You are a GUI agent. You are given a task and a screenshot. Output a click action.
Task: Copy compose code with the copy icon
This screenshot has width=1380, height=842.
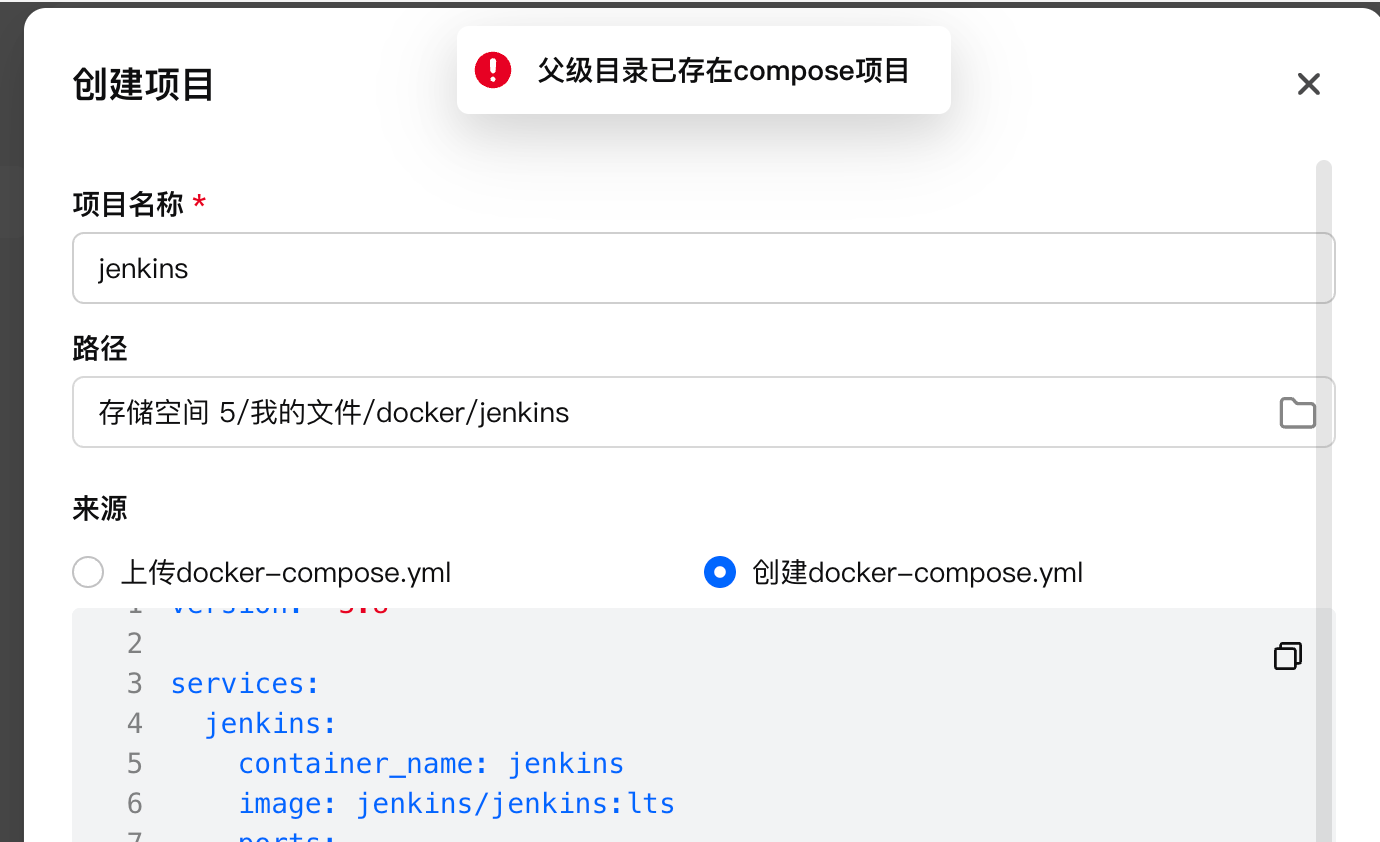[x=1287, y=656]
